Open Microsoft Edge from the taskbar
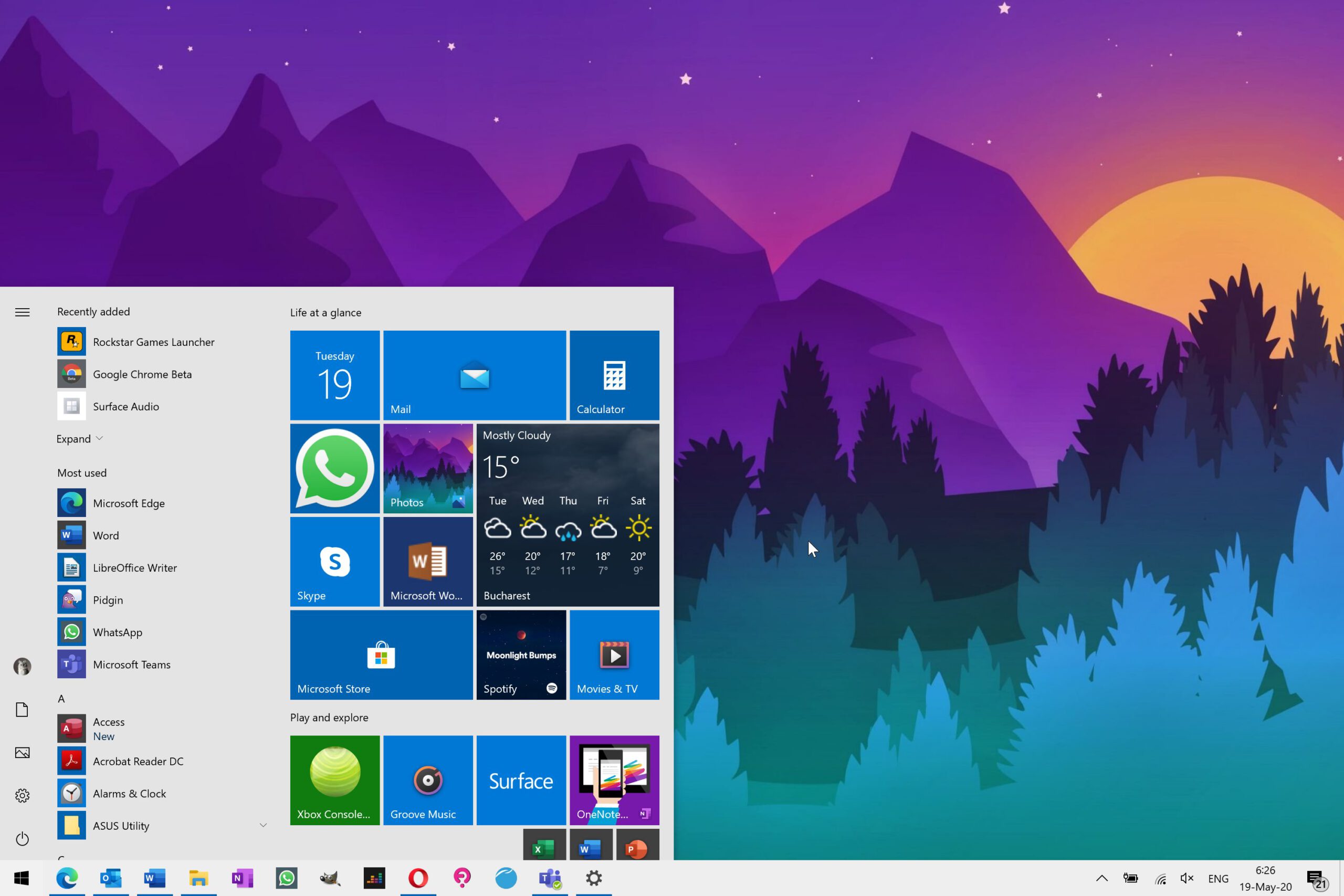 pos(67,878)
